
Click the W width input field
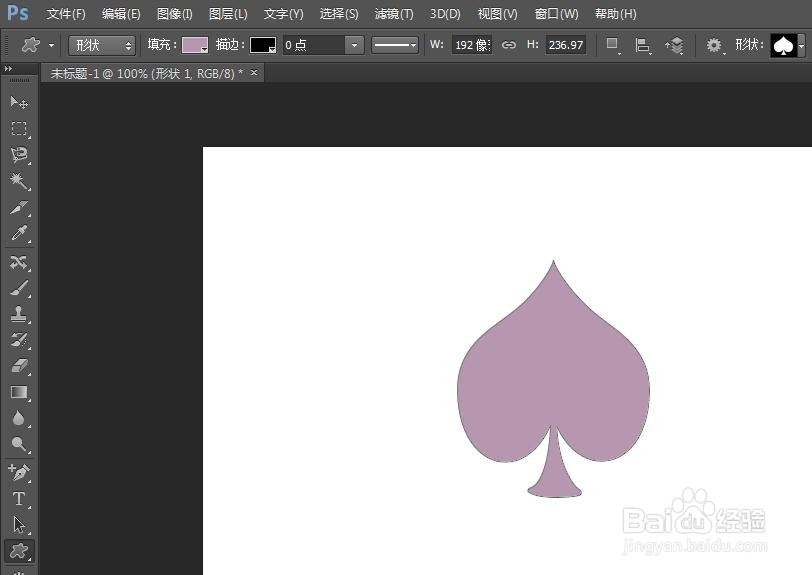click(472, 45)
